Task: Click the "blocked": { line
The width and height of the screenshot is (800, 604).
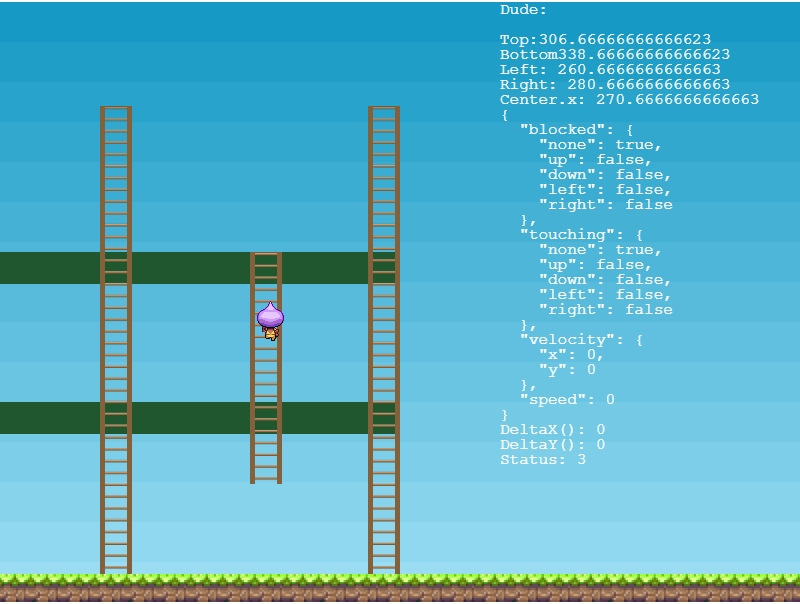Action: (577, 129)
